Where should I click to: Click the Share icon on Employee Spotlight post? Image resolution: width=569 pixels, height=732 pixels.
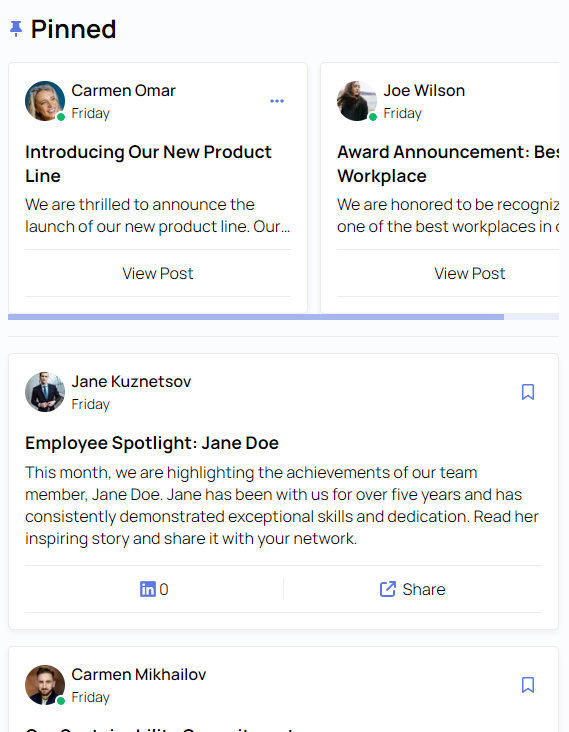click(x=387, y=589)
